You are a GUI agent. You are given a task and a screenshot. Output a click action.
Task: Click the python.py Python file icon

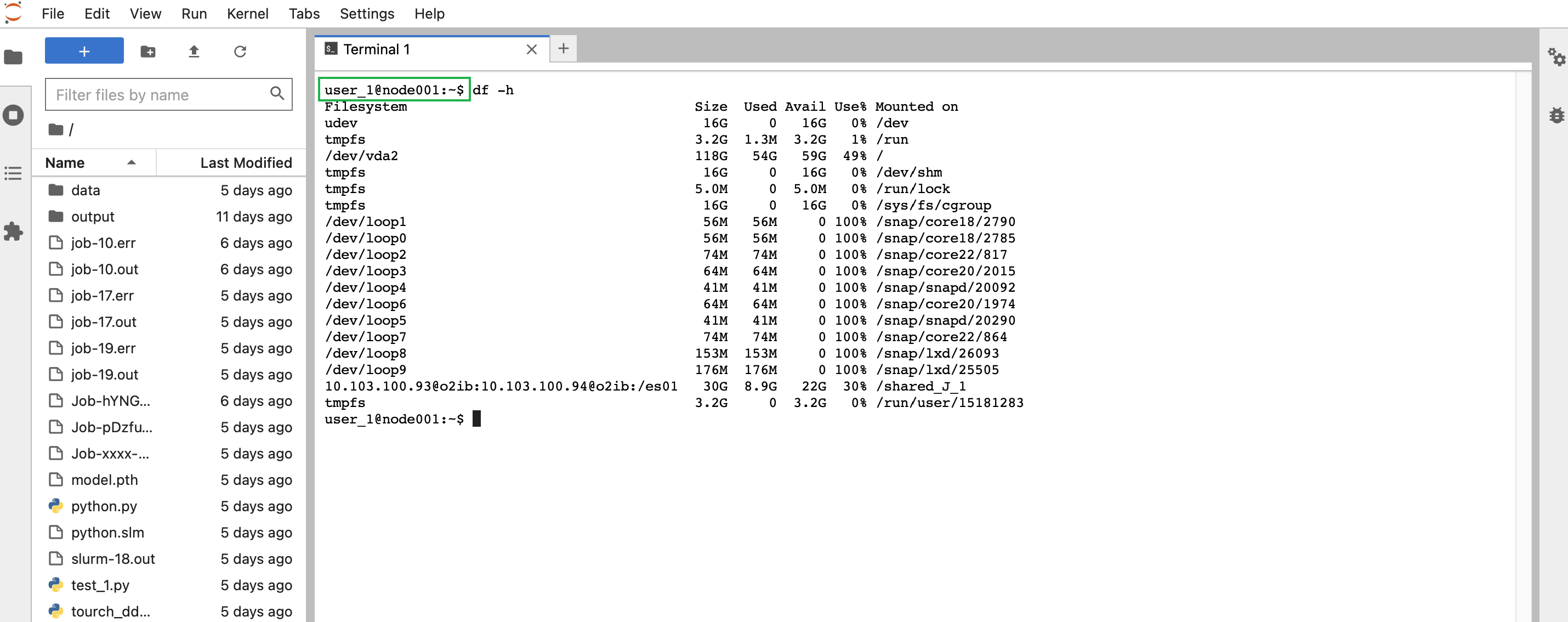click(56, 506)
